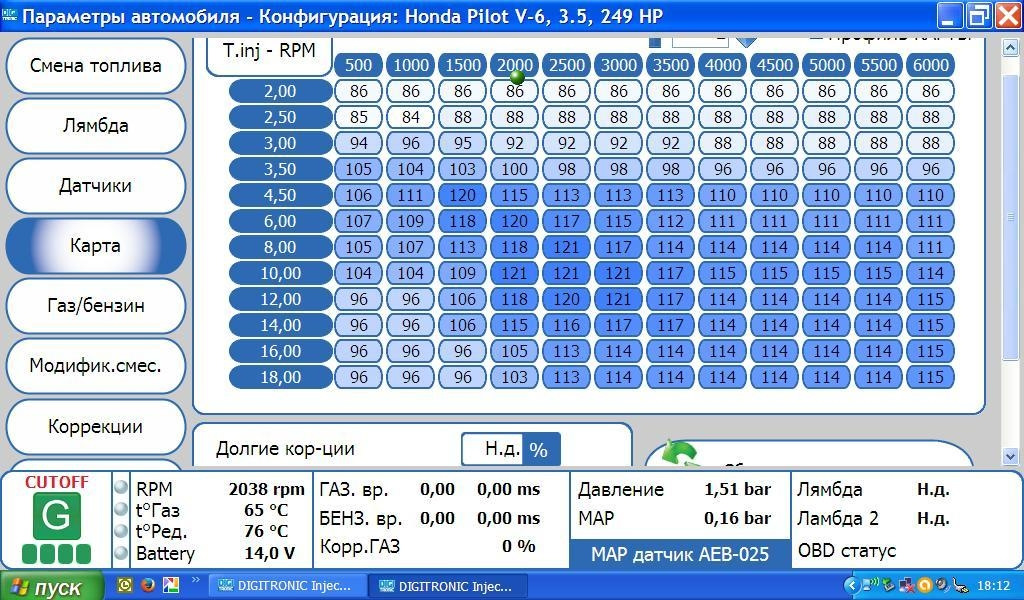Click cell 103 in row 18,00 column 2000

pos(515,377)
